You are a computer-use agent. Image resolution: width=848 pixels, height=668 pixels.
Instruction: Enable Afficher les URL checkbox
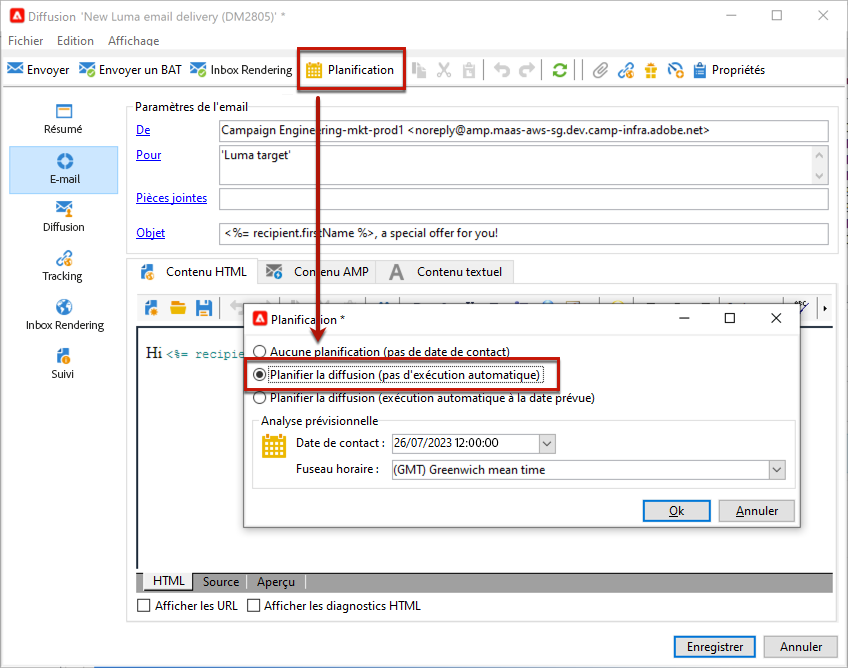click(x=143, y=605)
